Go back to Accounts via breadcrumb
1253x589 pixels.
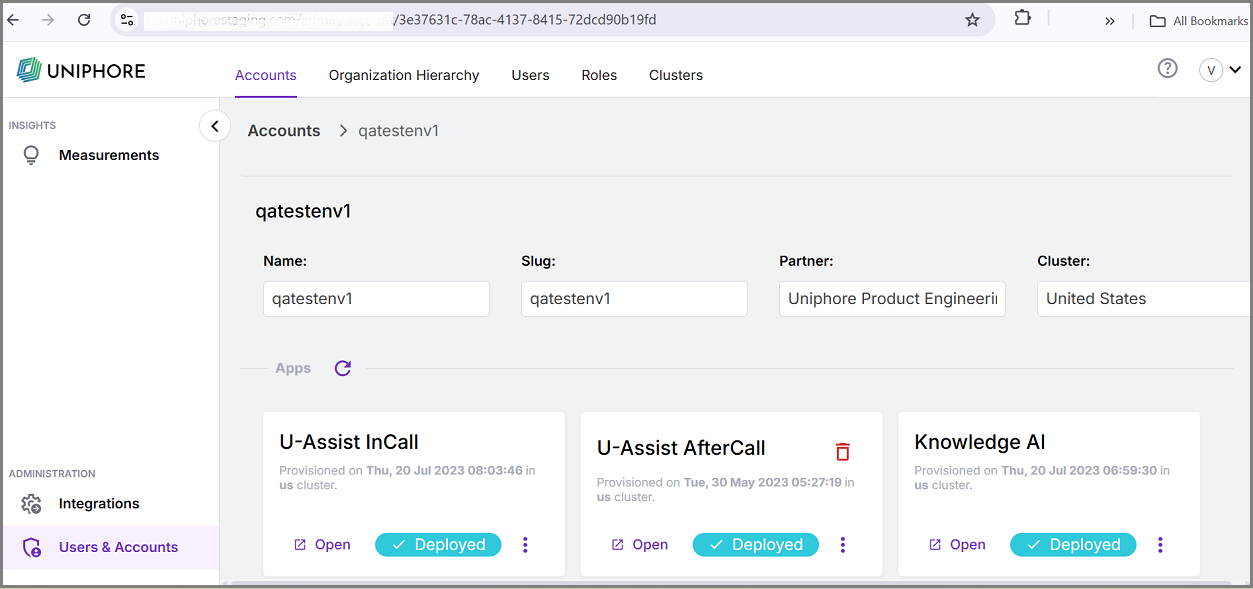(x=284, y=131)
